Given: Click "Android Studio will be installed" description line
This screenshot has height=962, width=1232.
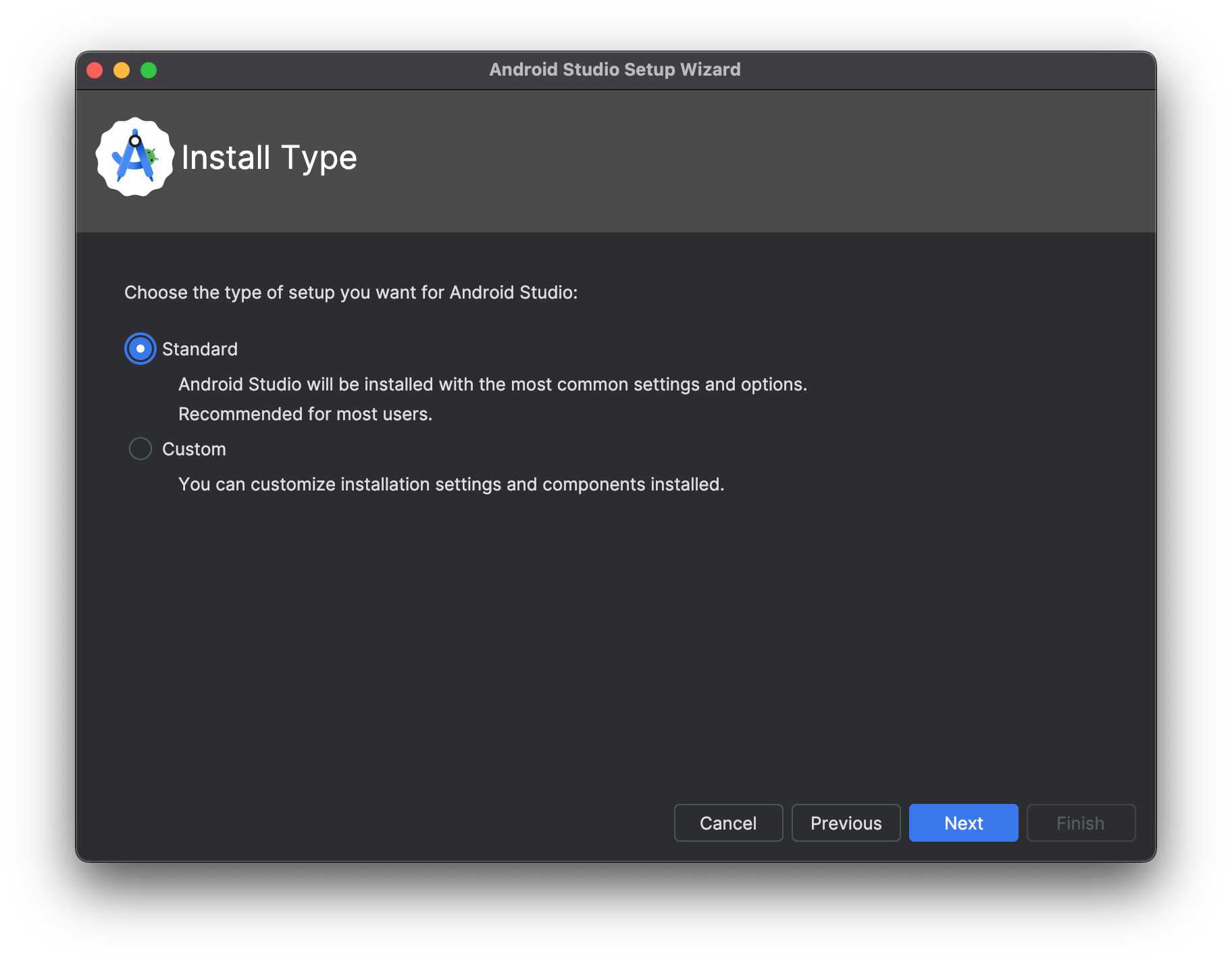Looking at the screenshot, I should tap(493, 384).
